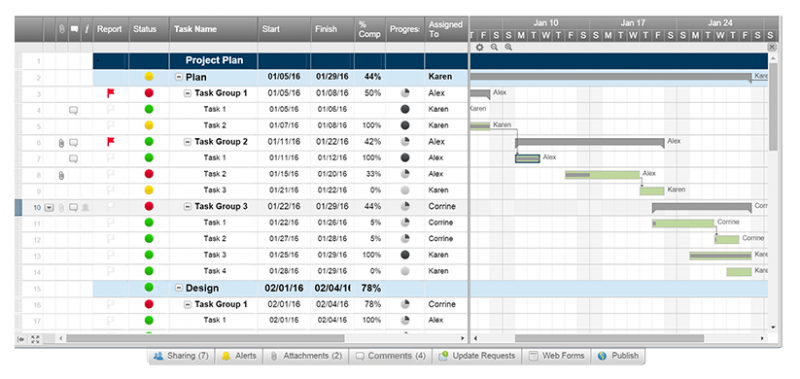Toggle the red flag on row 6
The image size is (800, 379).
coord(110,142)
